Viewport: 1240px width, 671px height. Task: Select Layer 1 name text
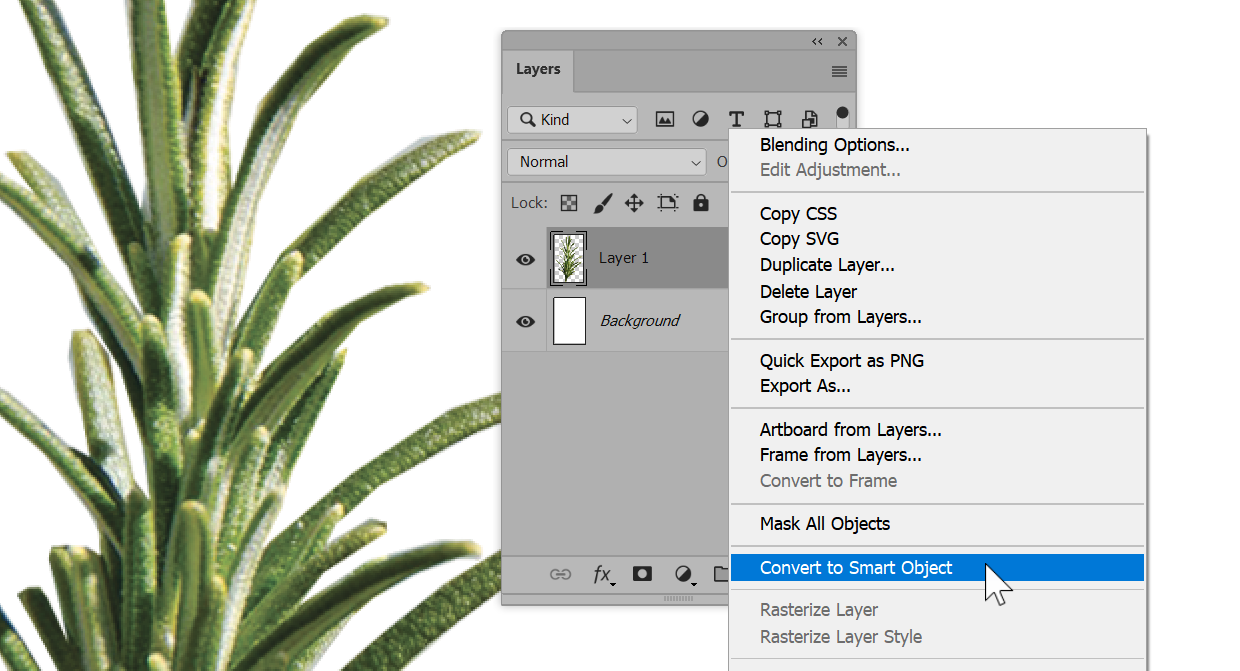click(x=624, y=258)
